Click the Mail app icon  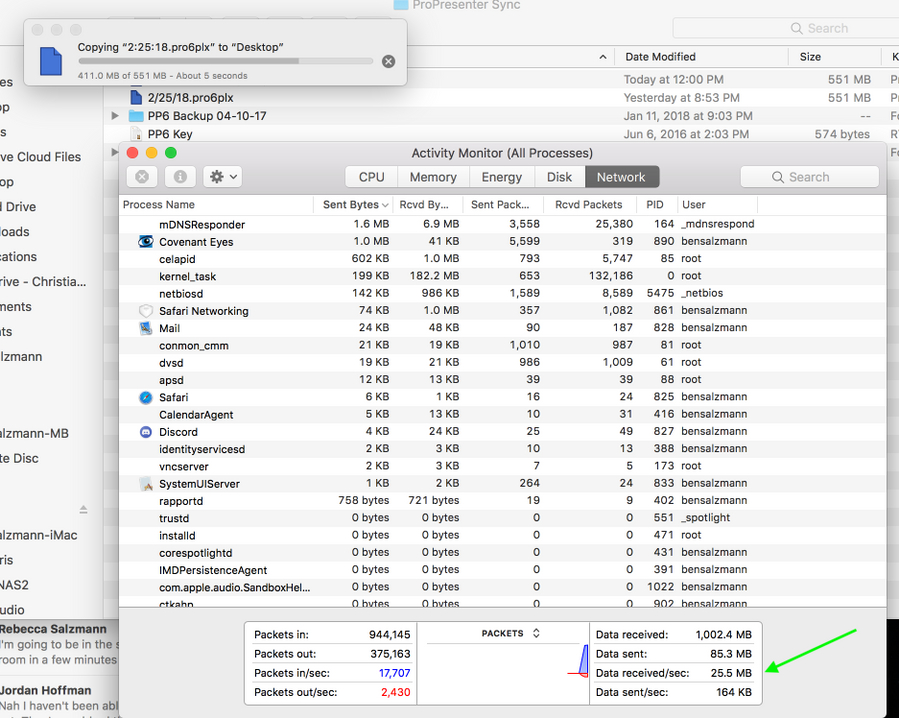coord(146,328)
